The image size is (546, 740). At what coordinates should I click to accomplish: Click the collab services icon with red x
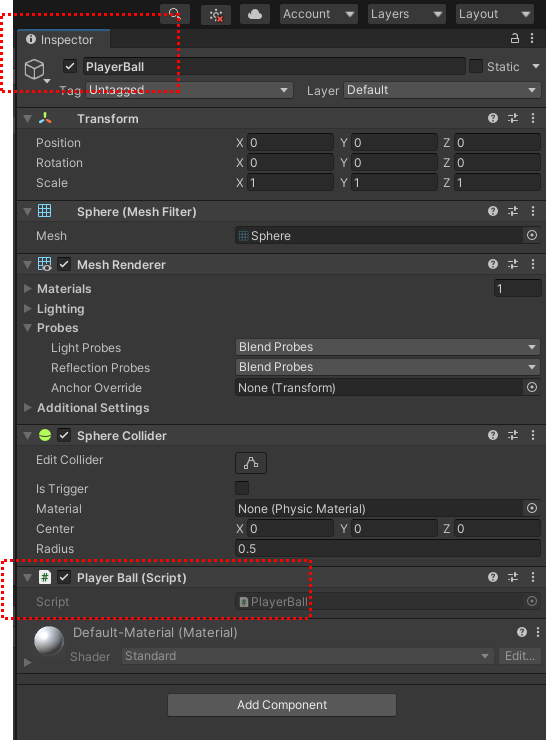pyautogui.click(x=216, y=15)
